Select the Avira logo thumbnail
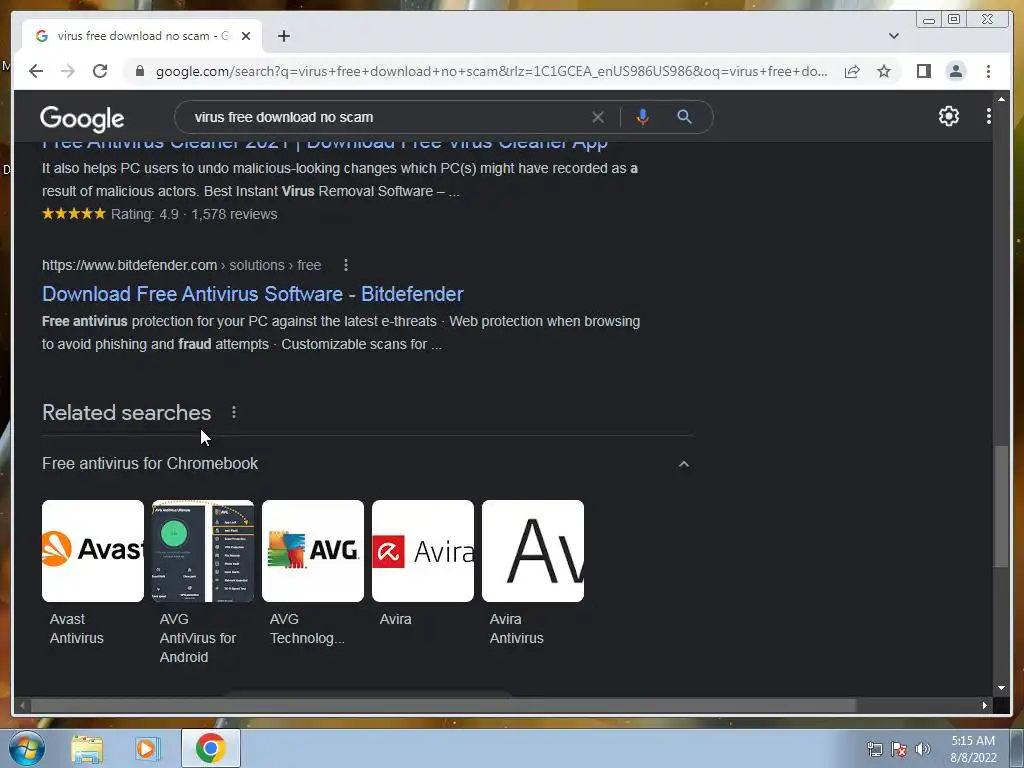This screenshot has width=1024, height=768. coord(423,551)
